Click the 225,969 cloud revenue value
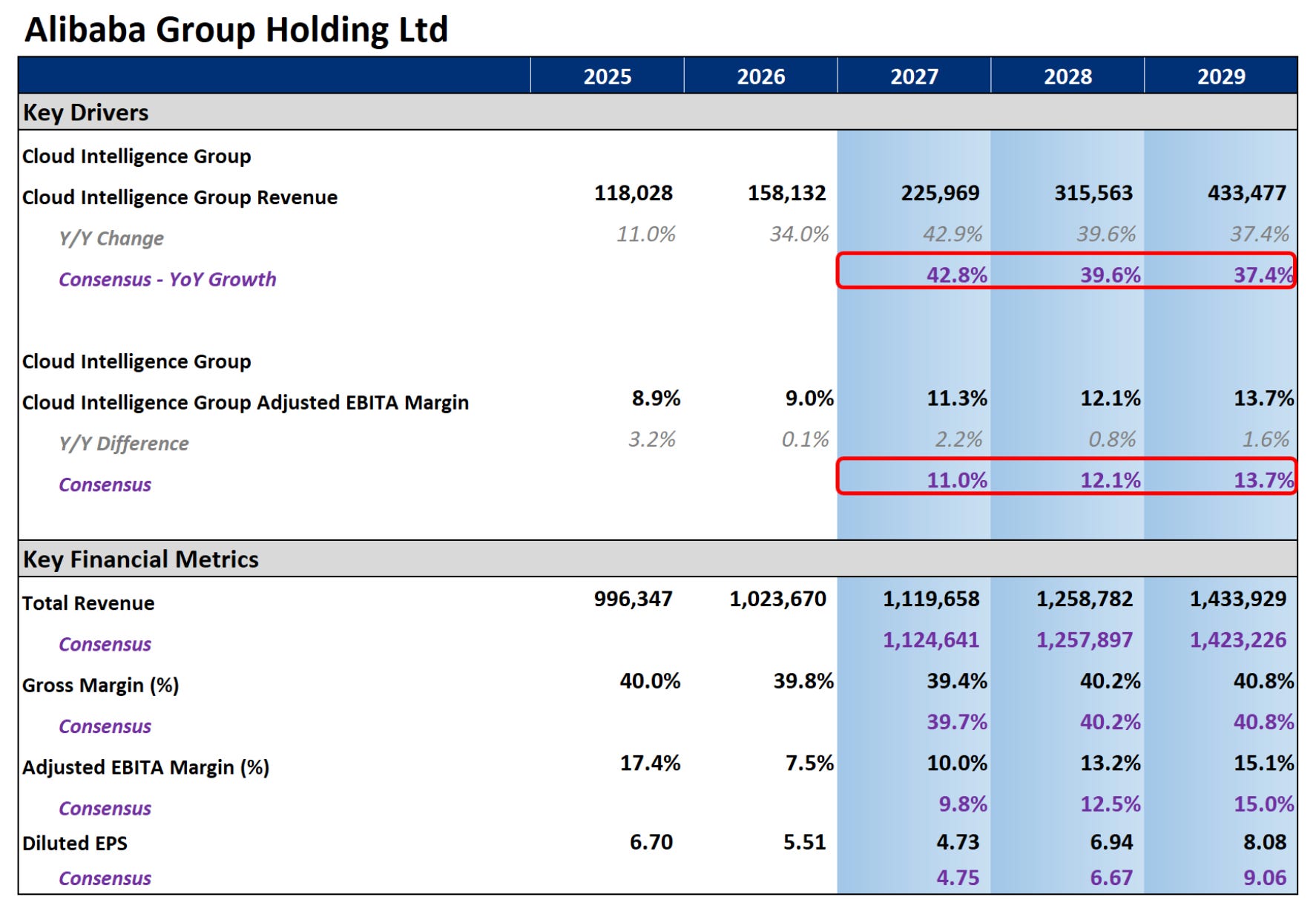The image size is (1316, 900). 941,193
